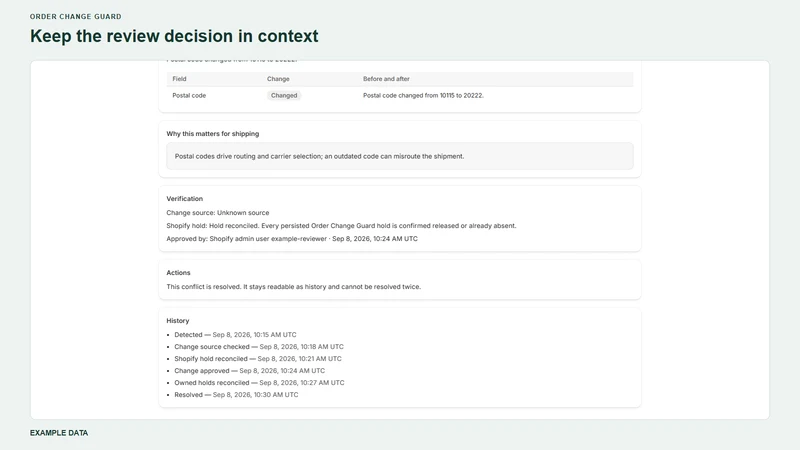
Task: Click the Approved by example-reviewer line
Action: (x=292, y=239)
